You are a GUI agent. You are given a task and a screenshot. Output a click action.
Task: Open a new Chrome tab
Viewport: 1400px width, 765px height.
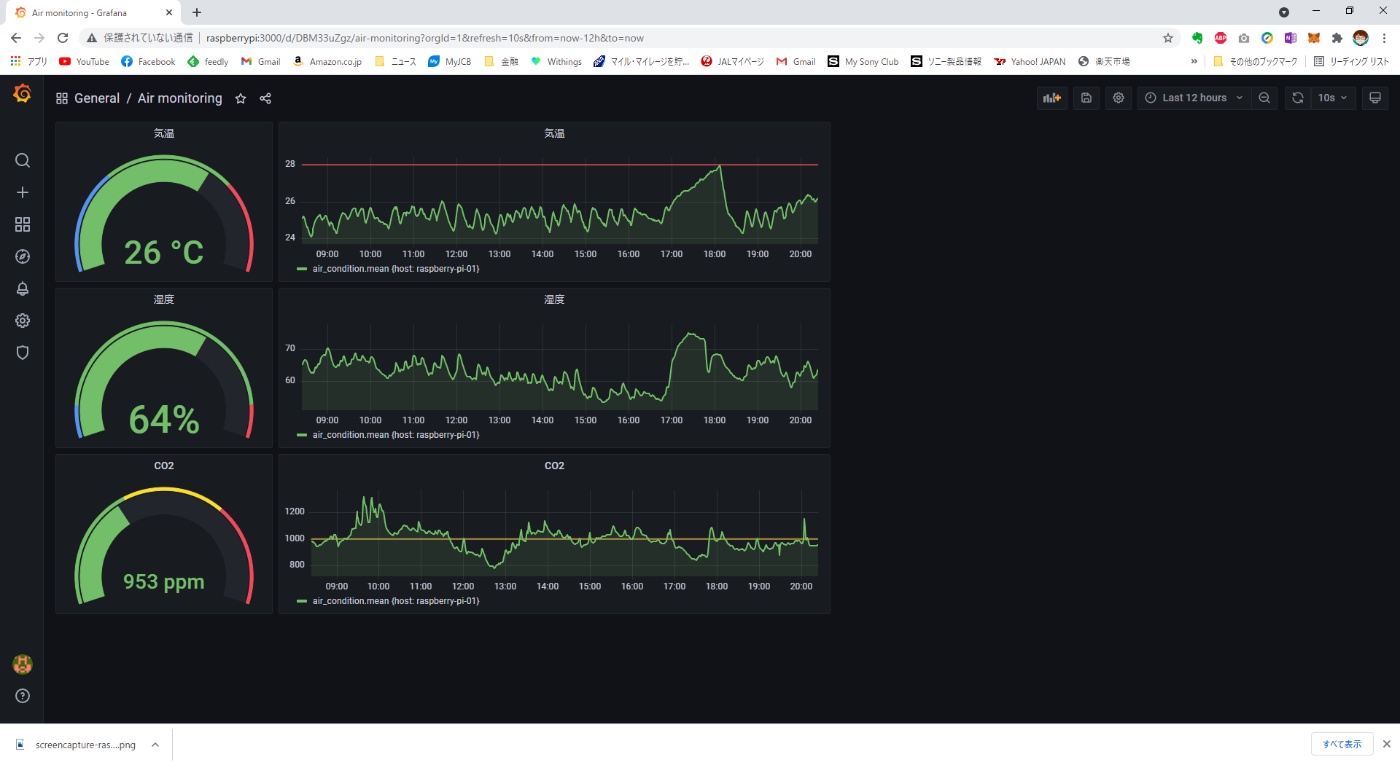click(197, 13)
